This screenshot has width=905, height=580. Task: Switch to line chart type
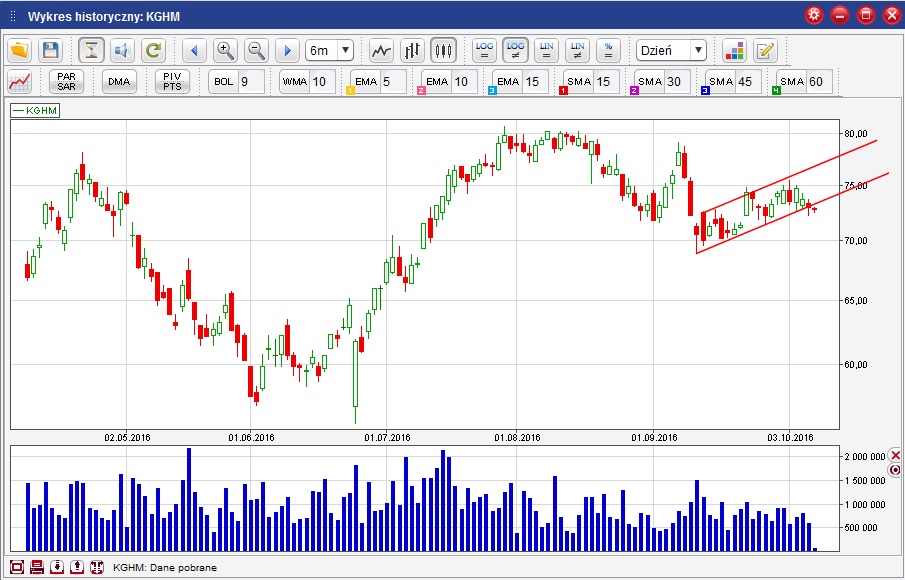click(x=381, y=50)
